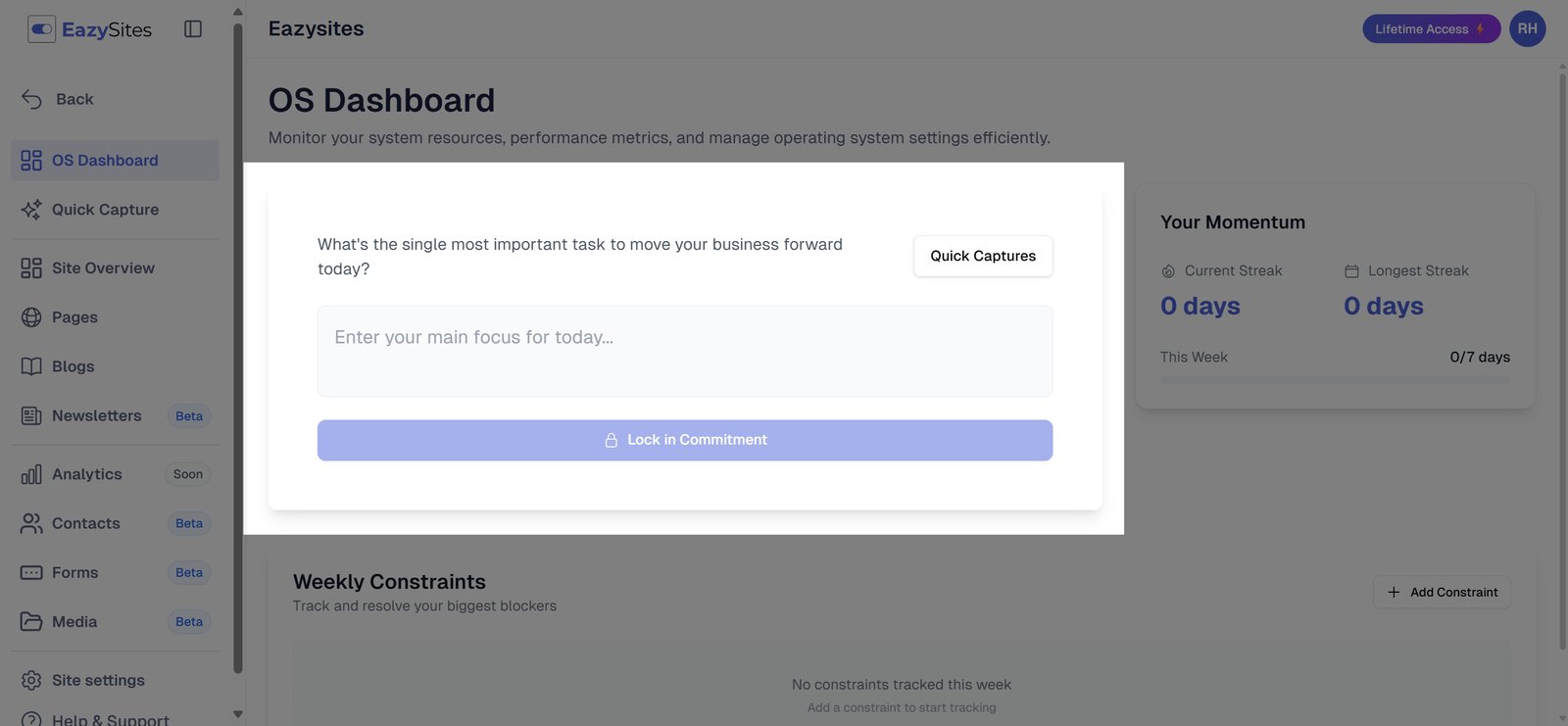1568x726 pixels.
Task: Open the Forms menu item
Action: coord(75,573)
